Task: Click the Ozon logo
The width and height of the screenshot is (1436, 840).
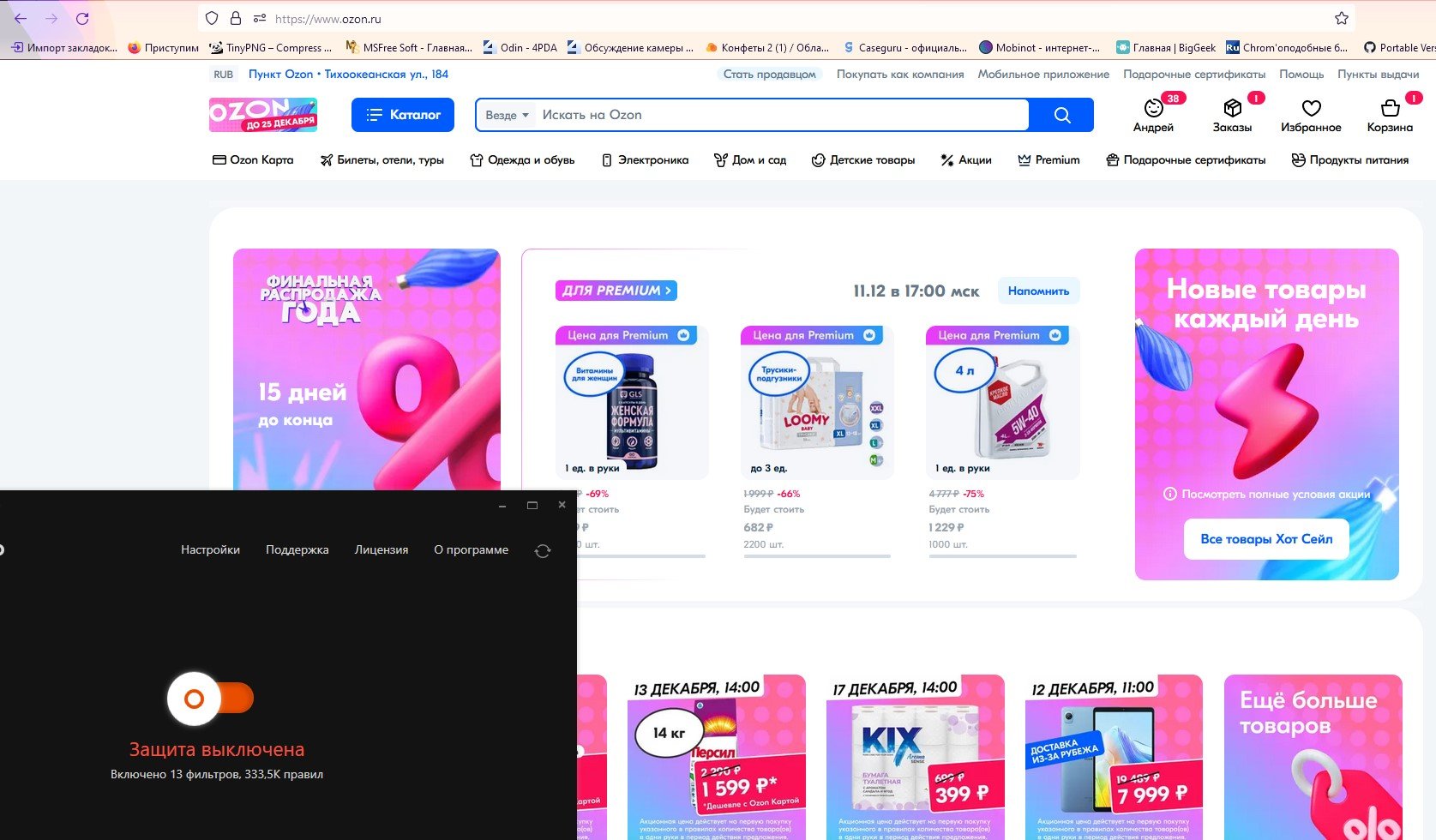Action: [x=263, y=115]
